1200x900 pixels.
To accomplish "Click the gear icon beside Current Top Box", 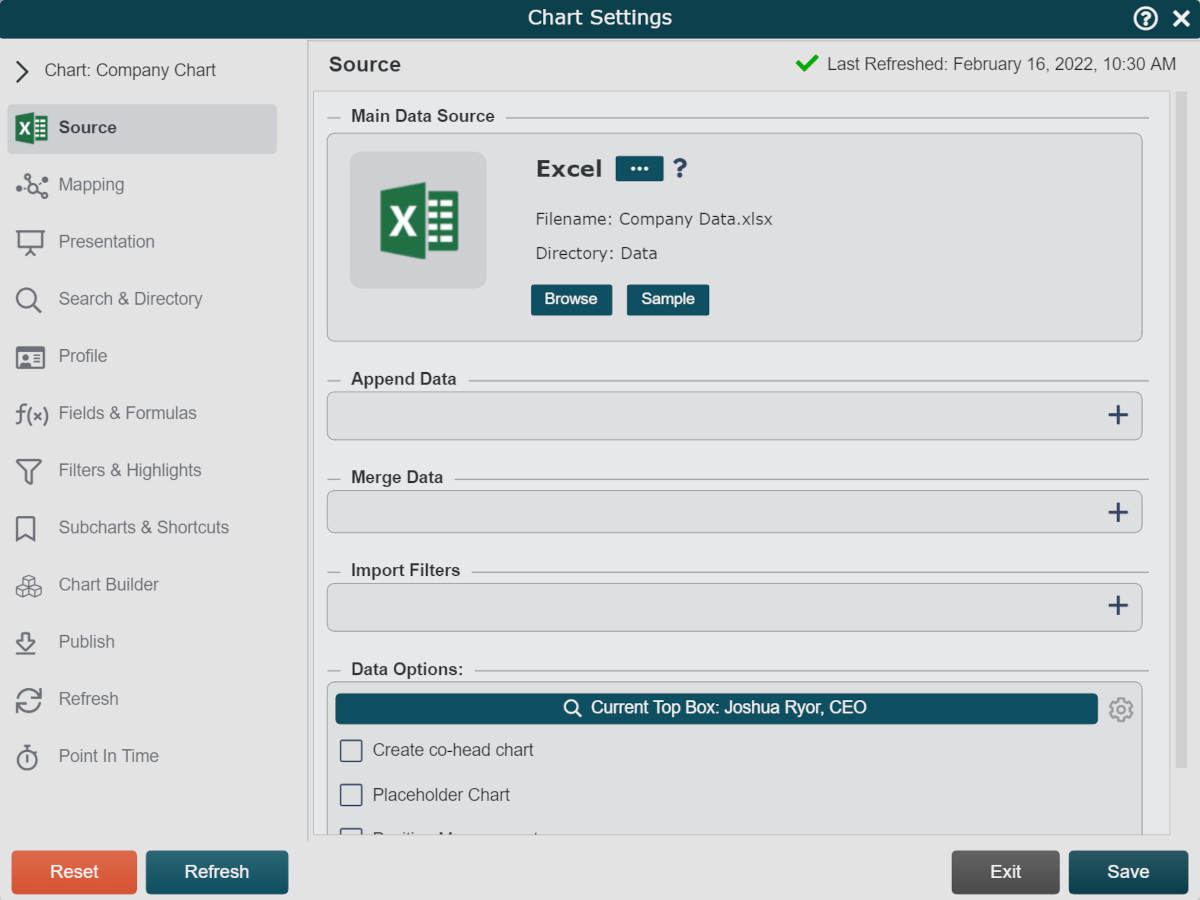I will (1121, 709).
